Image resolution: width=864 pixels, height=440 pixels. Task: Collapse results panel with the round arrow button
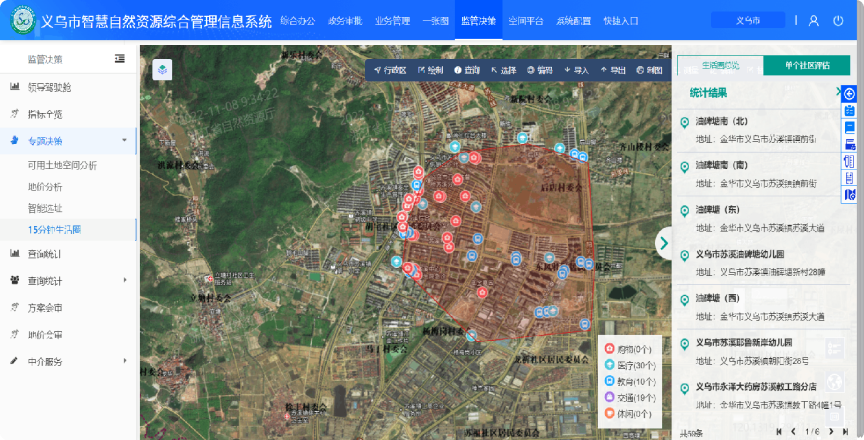[x=664, y=242]
